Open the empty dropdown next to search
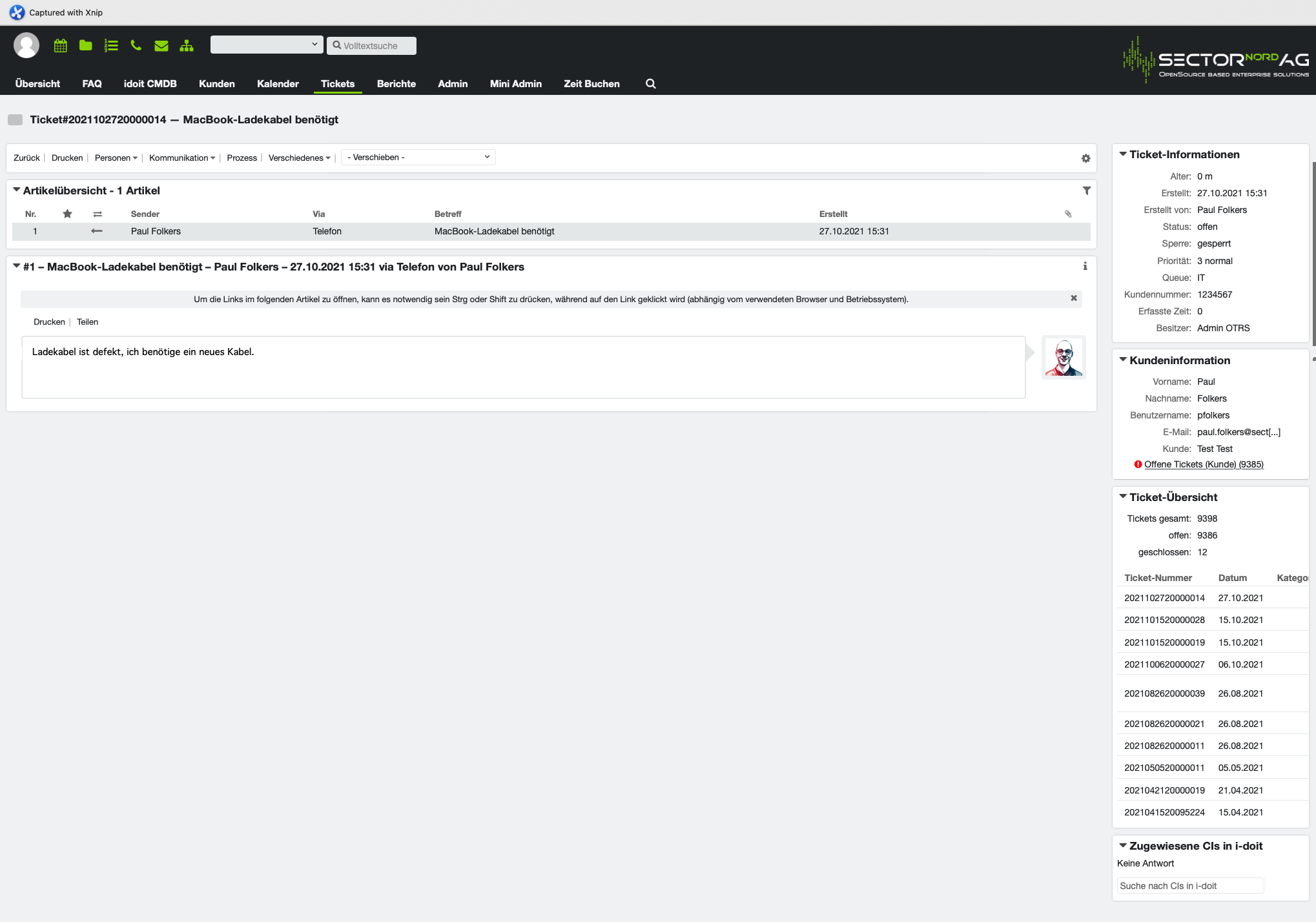1316x922 pixels. point(267,45)
